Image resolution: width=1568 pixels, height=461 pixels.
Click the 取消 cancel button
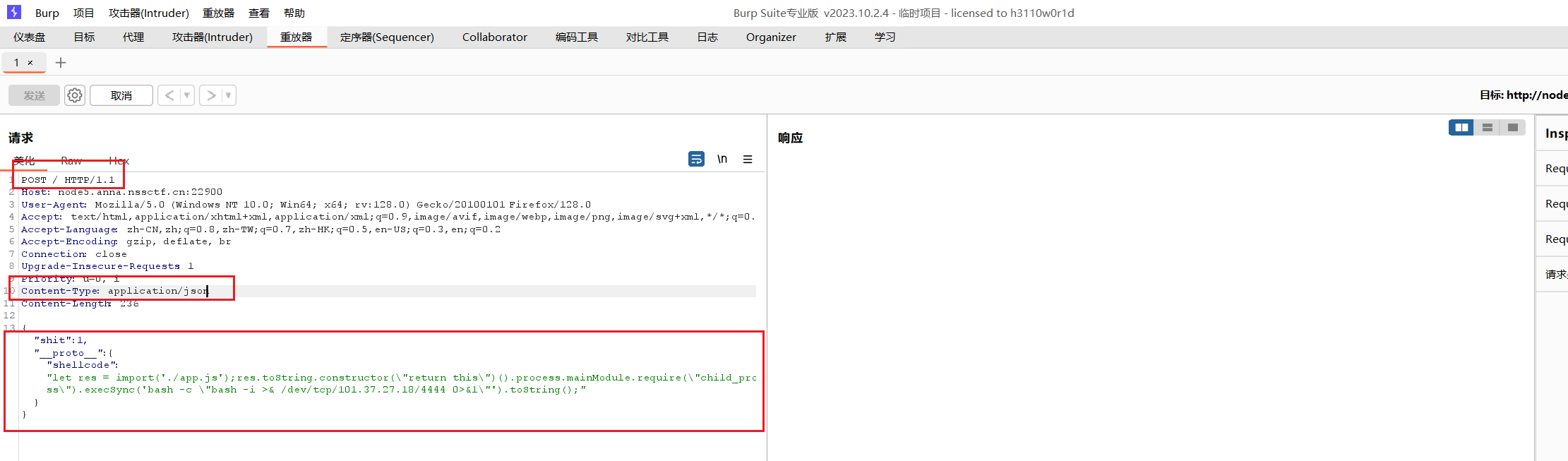pos(121,95)
